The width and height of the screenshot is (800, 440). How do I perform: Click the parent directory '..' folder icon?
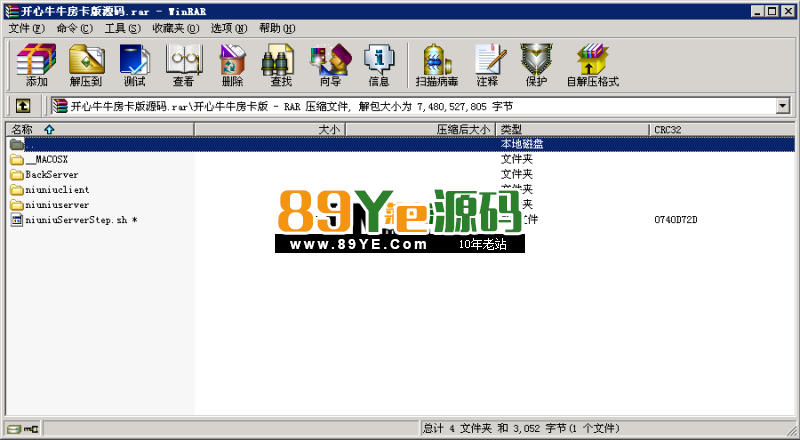[17, 144]
